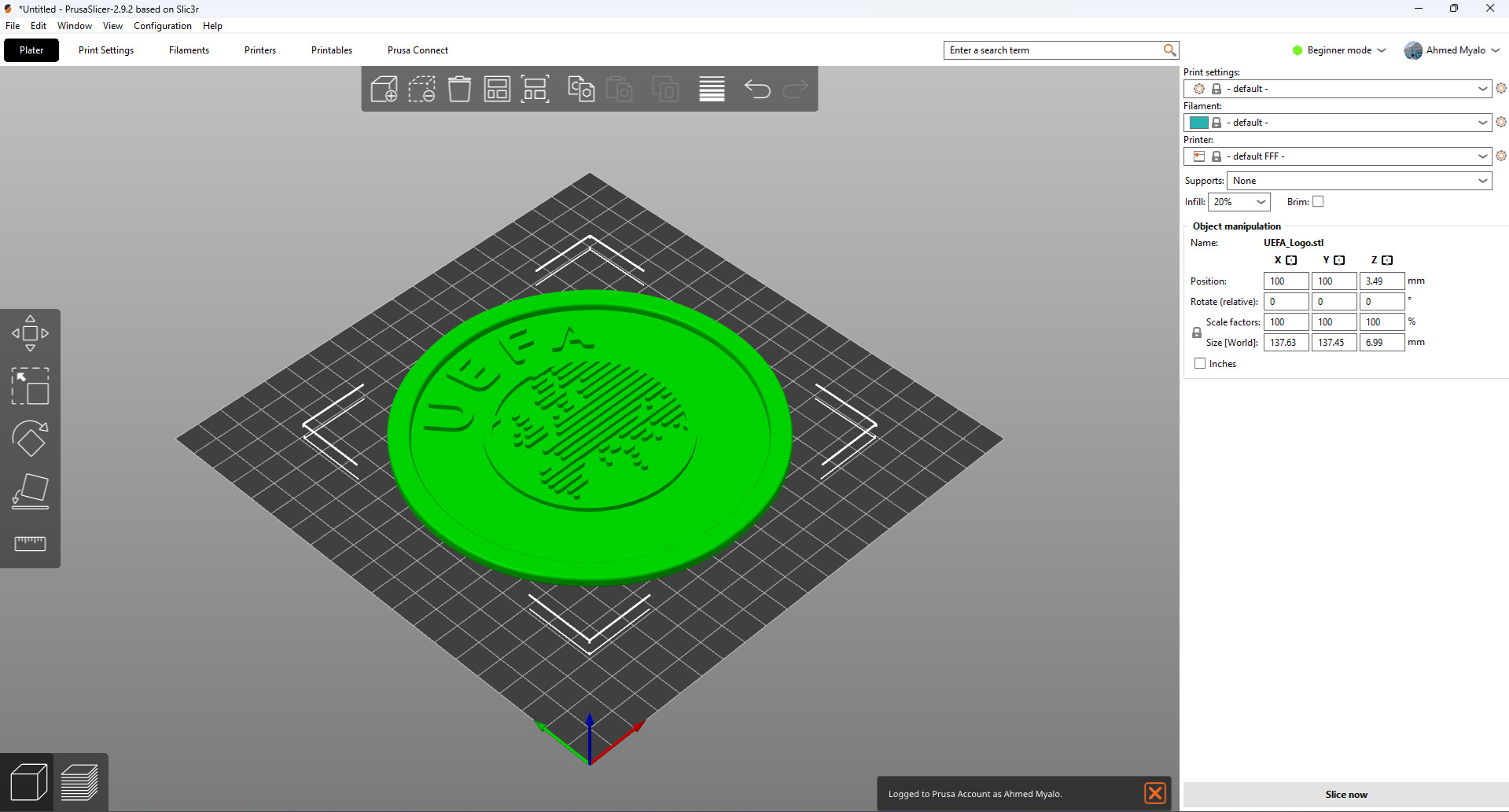Open the Ahmed Myalo account dropdown

pyautogui.click(x=1452, y=50)
